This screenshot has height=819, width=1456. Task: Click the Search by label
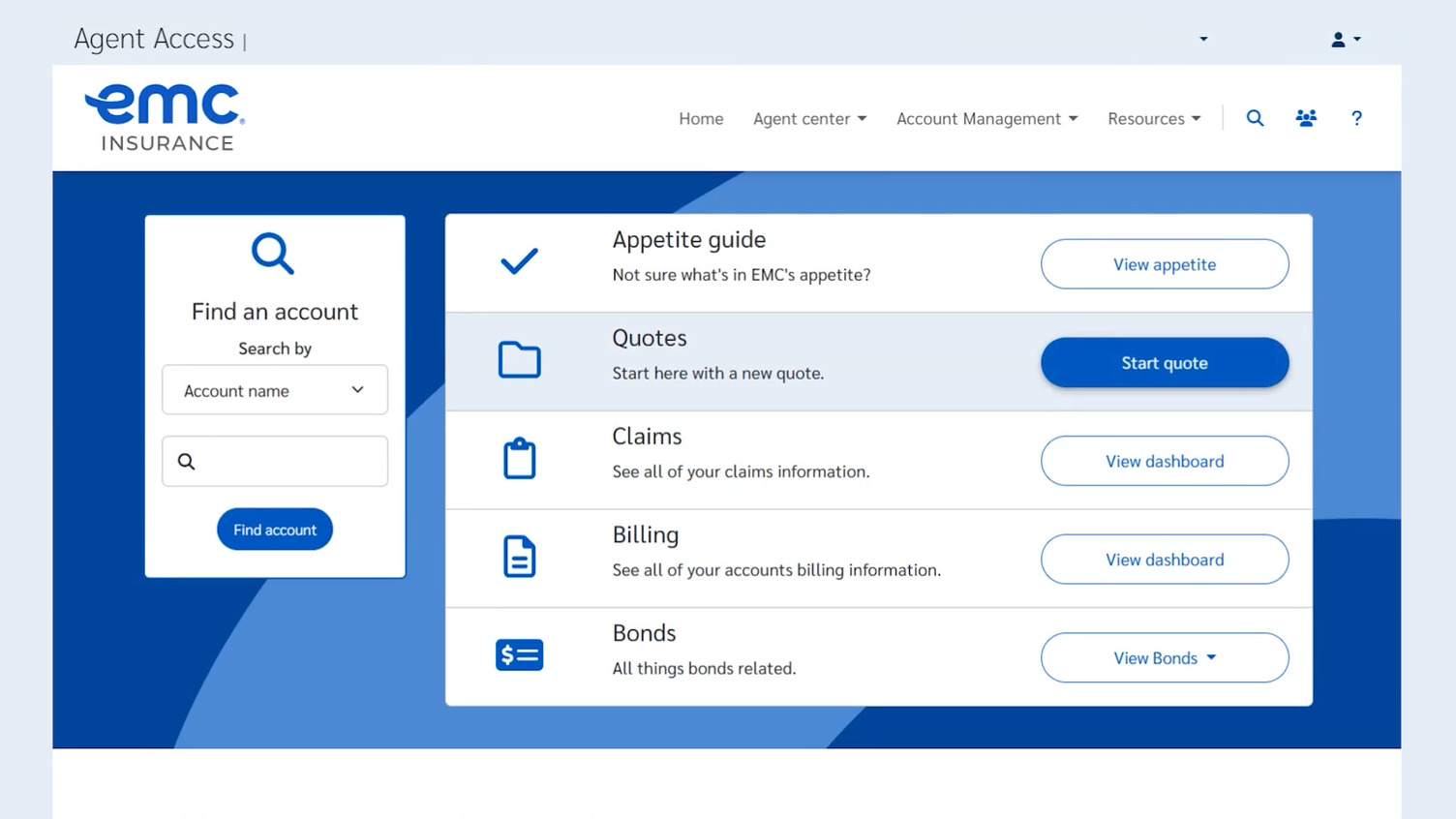[x=275, y=349]
